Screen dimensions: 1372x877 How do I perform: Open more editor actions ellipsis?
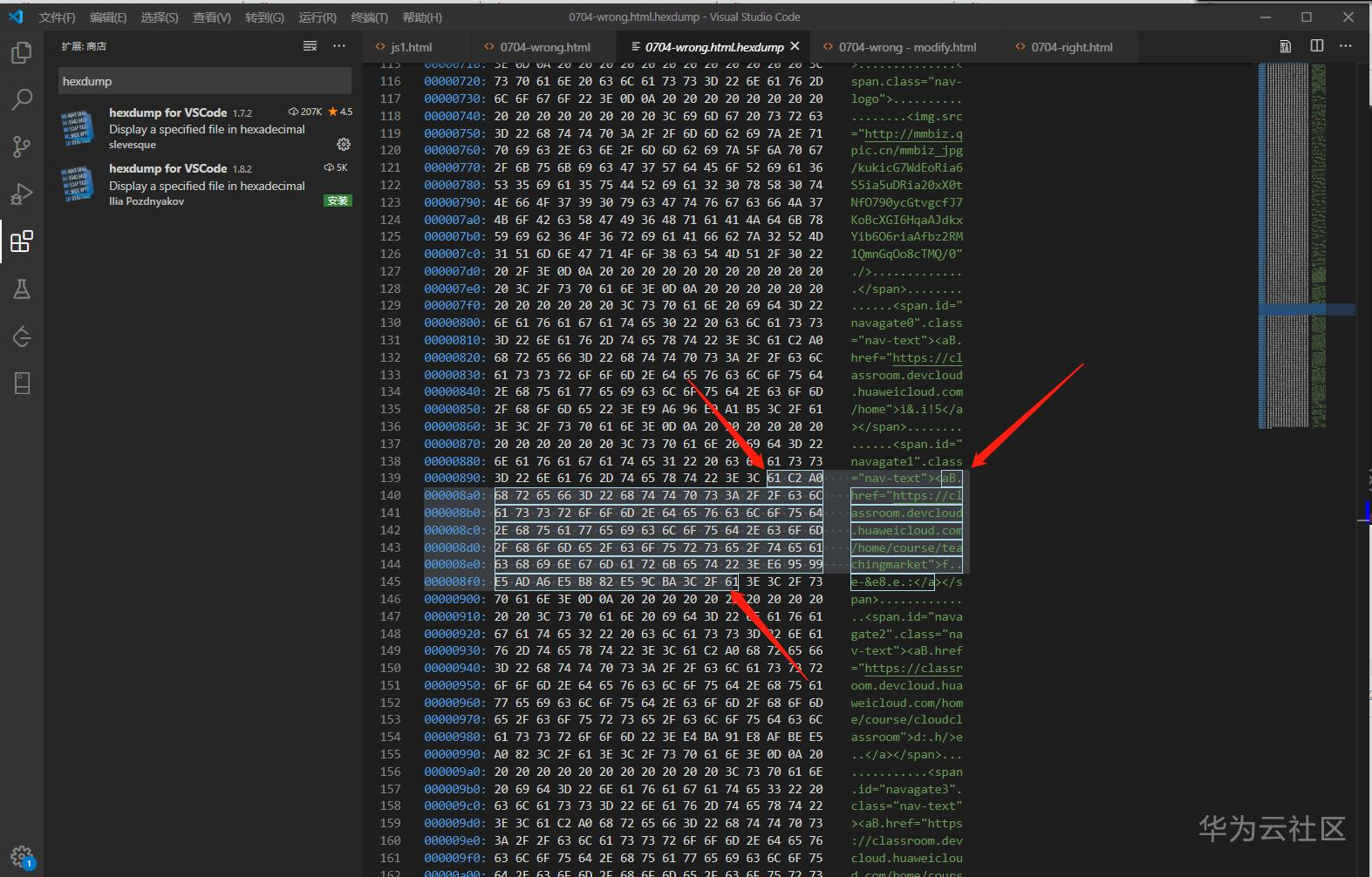1346,46
